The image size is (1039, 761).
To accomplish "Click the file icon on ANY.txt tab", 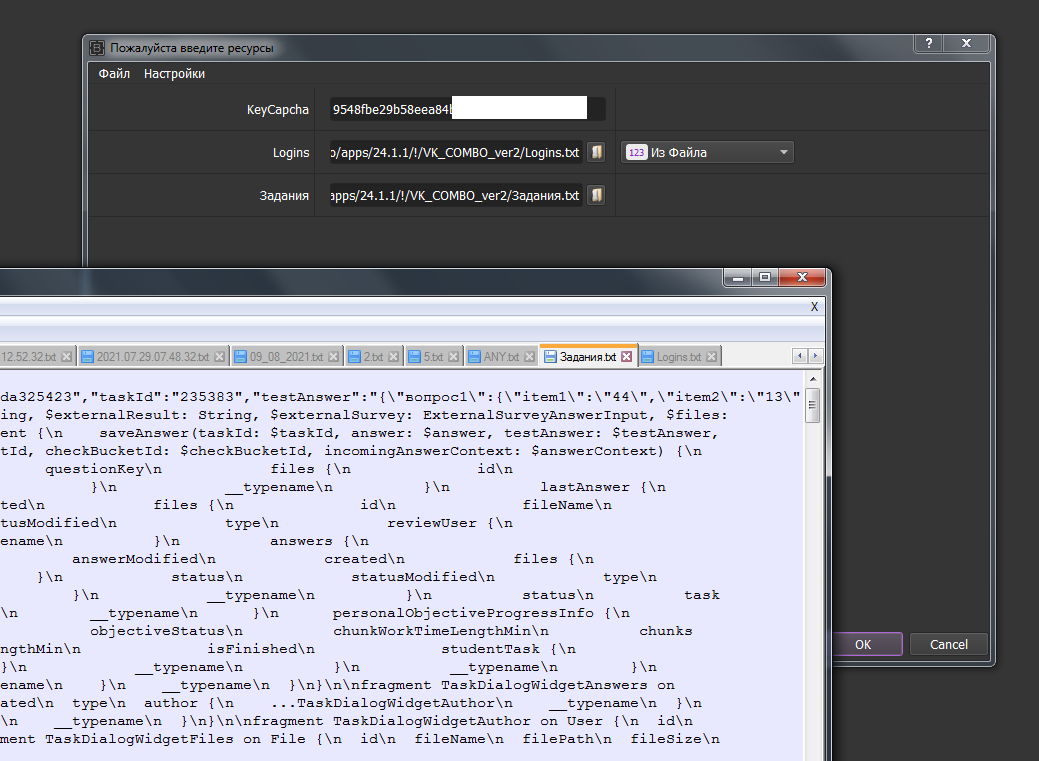I will [474, 357].
